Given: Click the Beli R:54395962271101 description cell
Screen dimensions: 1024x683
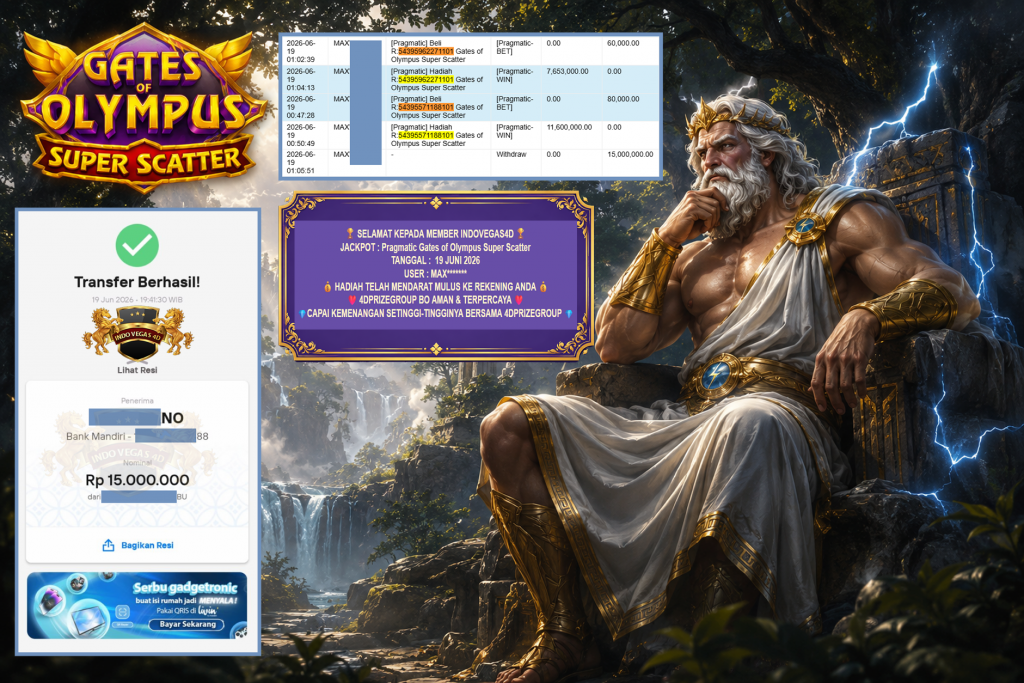Looking at the screenshot, I should click(437, 51).
